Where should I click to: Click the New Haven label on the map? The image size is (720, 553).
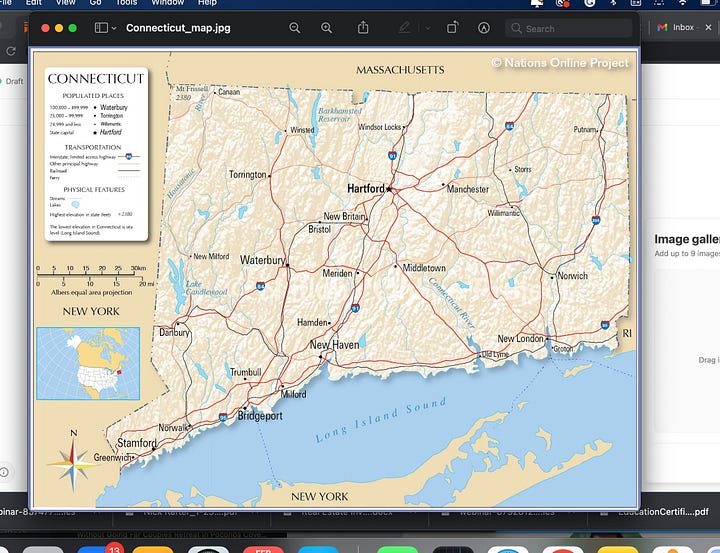click(334, 344)
